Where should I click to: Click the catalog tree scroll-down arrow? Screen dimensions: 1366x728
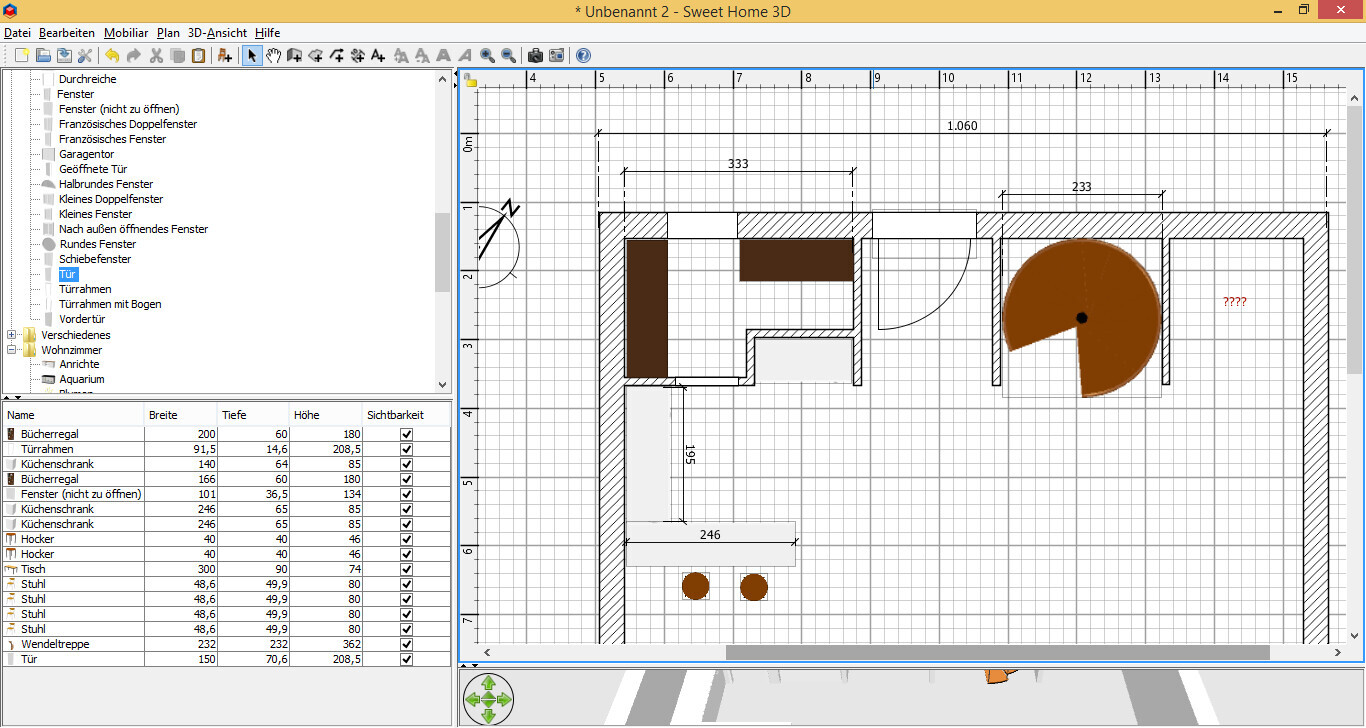click(442, 384)
